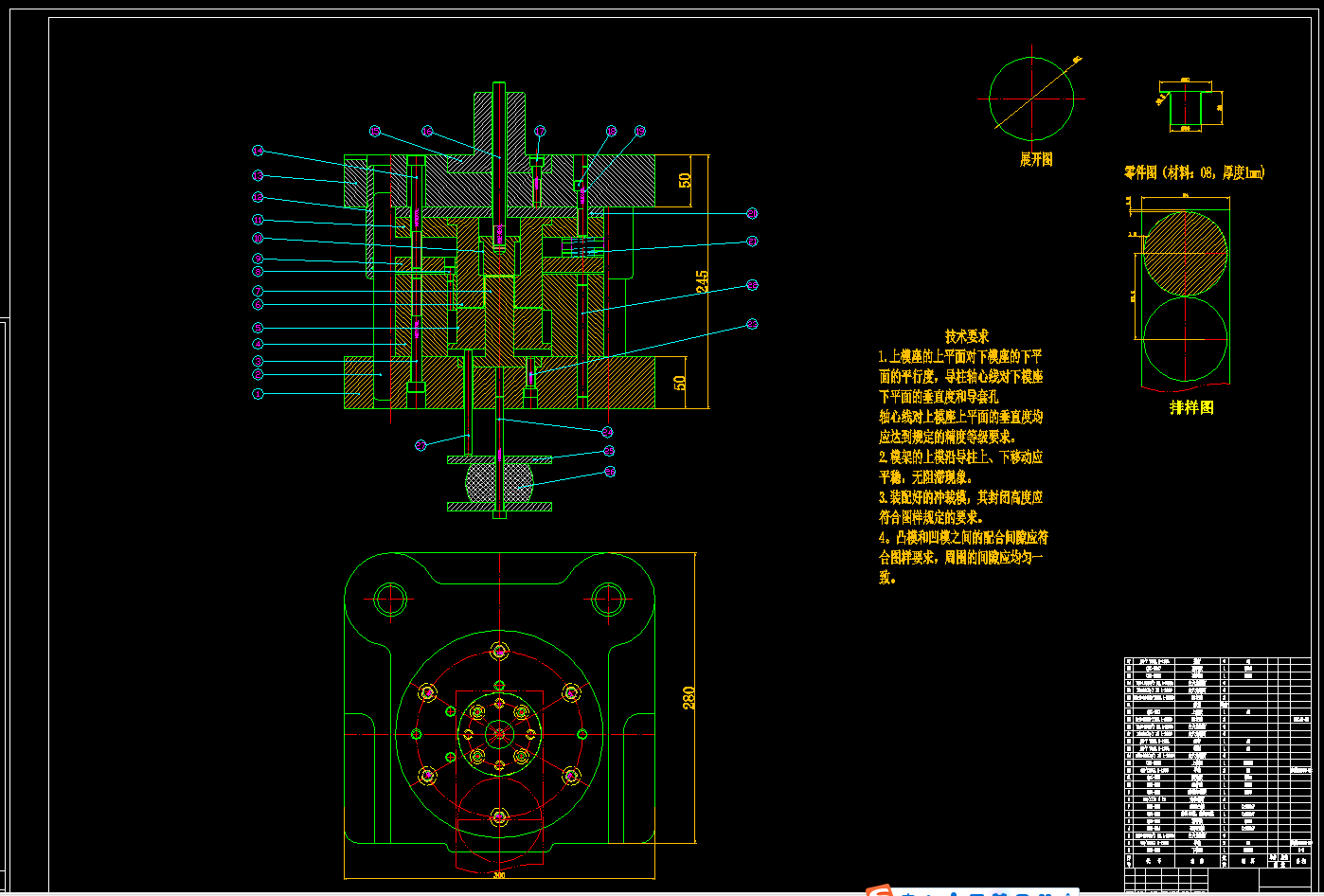Select part balloon number 9
This screenshot has width=1324, height=896.
[x=258, y=259]
